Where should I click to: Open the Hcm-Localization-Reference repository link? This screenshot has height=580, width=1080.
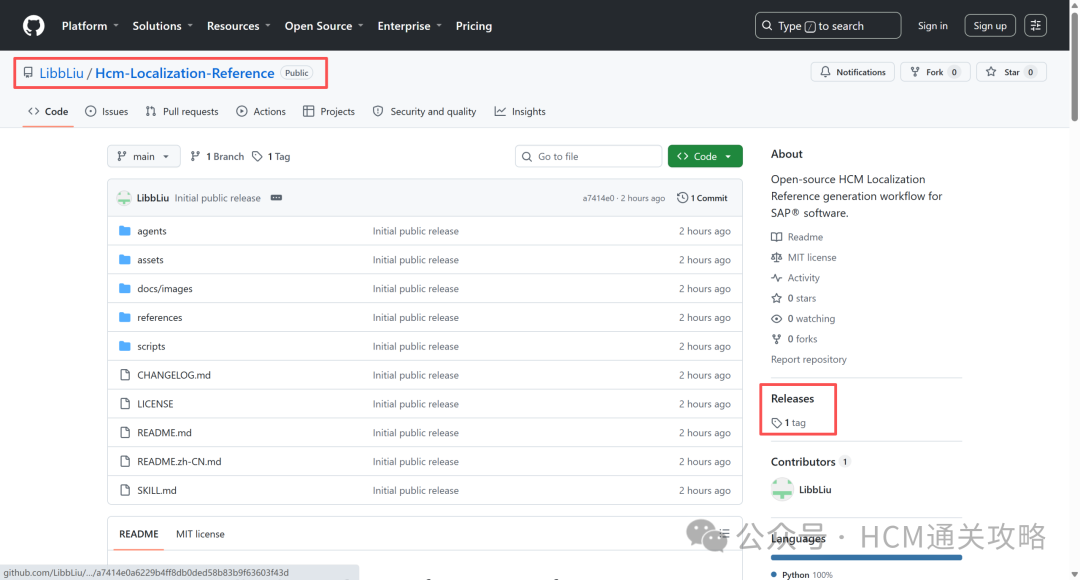click(185, 73)
